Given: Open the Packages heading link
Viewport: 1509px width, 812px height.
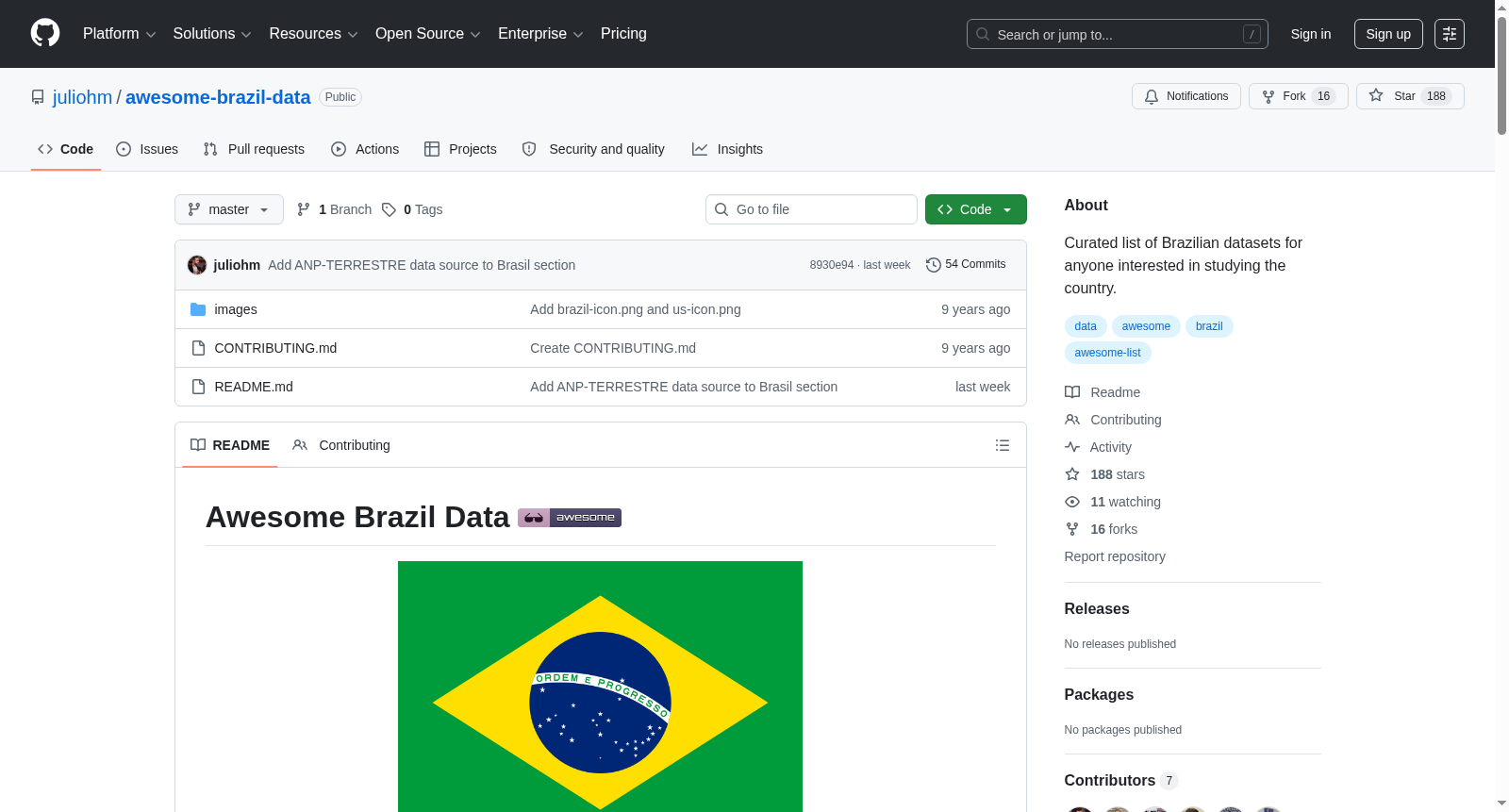Looking at the screenshot, I should [x=1099, y=695].
